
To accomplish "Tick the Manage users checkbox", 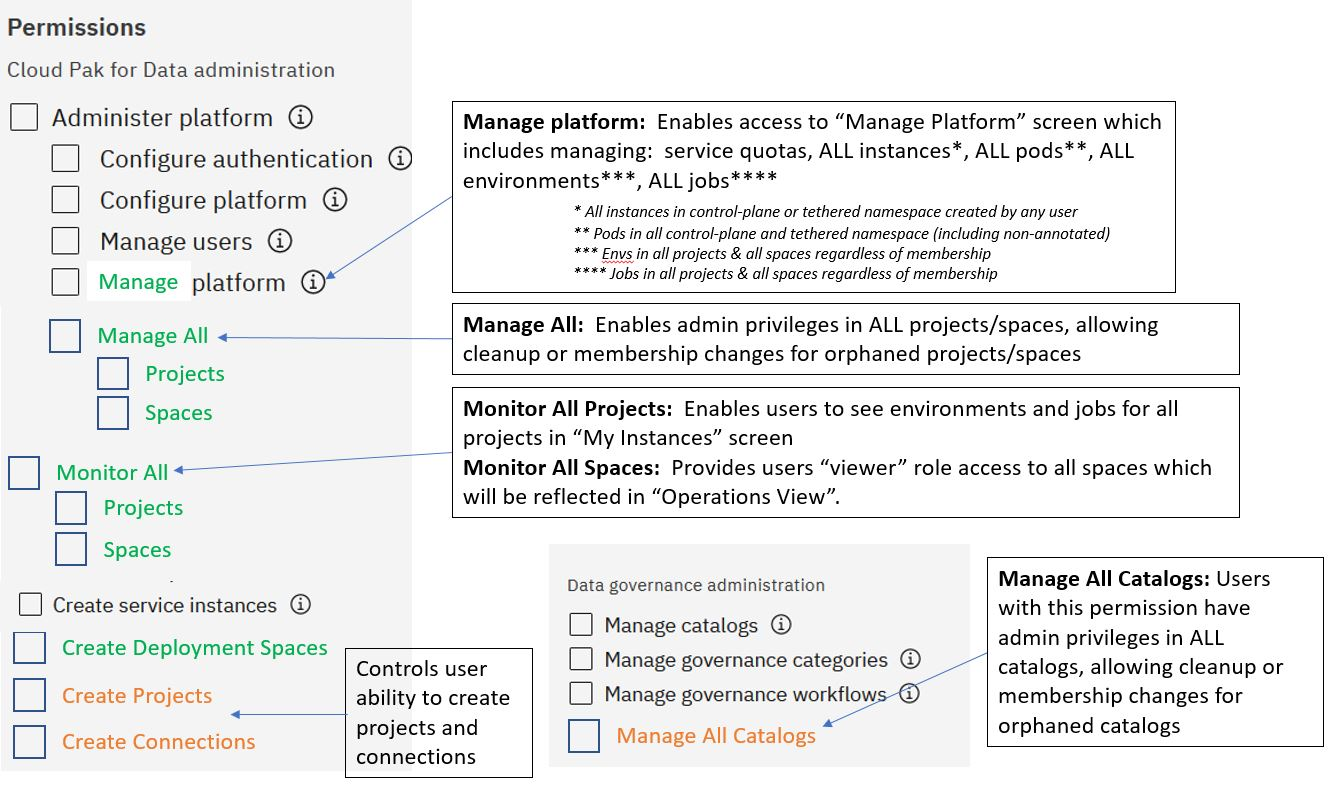I will coord(65,241).
